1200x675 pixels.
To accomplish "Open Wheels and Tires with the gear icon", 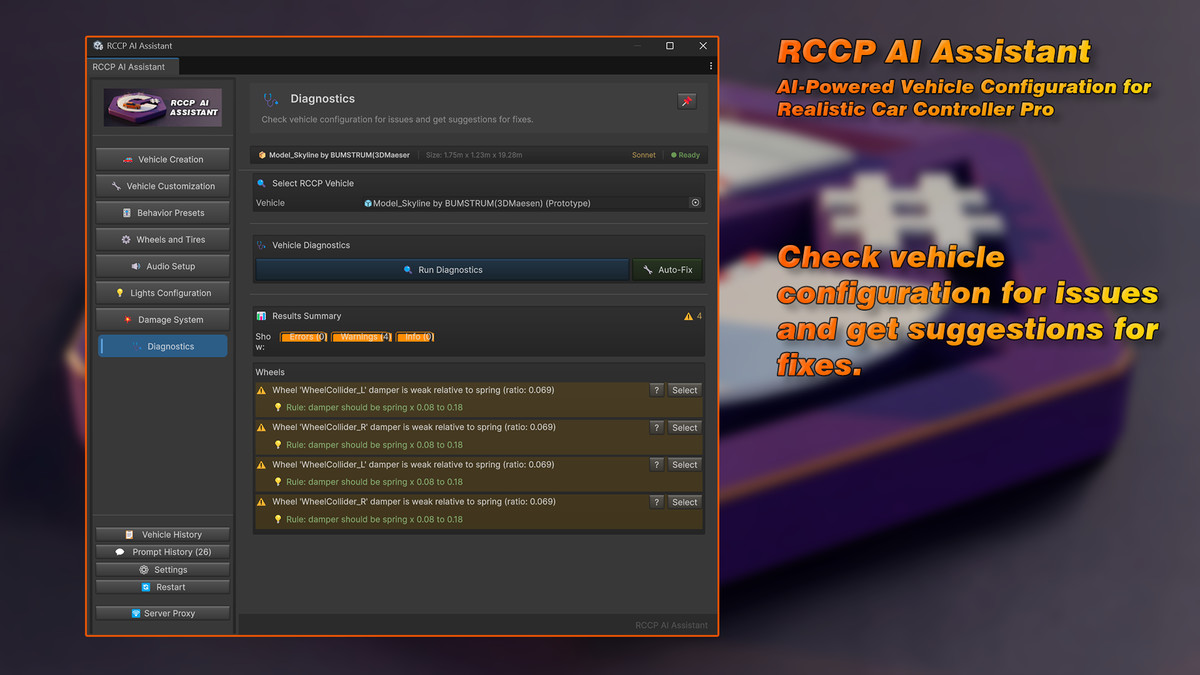I will pyautogui.click(x=126, y=239).
